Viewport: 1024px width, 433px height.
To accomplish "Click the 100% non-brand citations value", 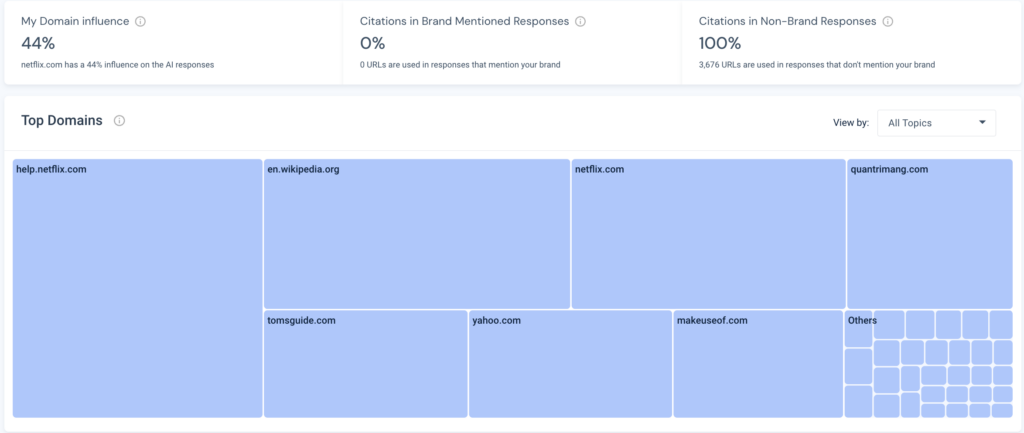I will point(720,43).
